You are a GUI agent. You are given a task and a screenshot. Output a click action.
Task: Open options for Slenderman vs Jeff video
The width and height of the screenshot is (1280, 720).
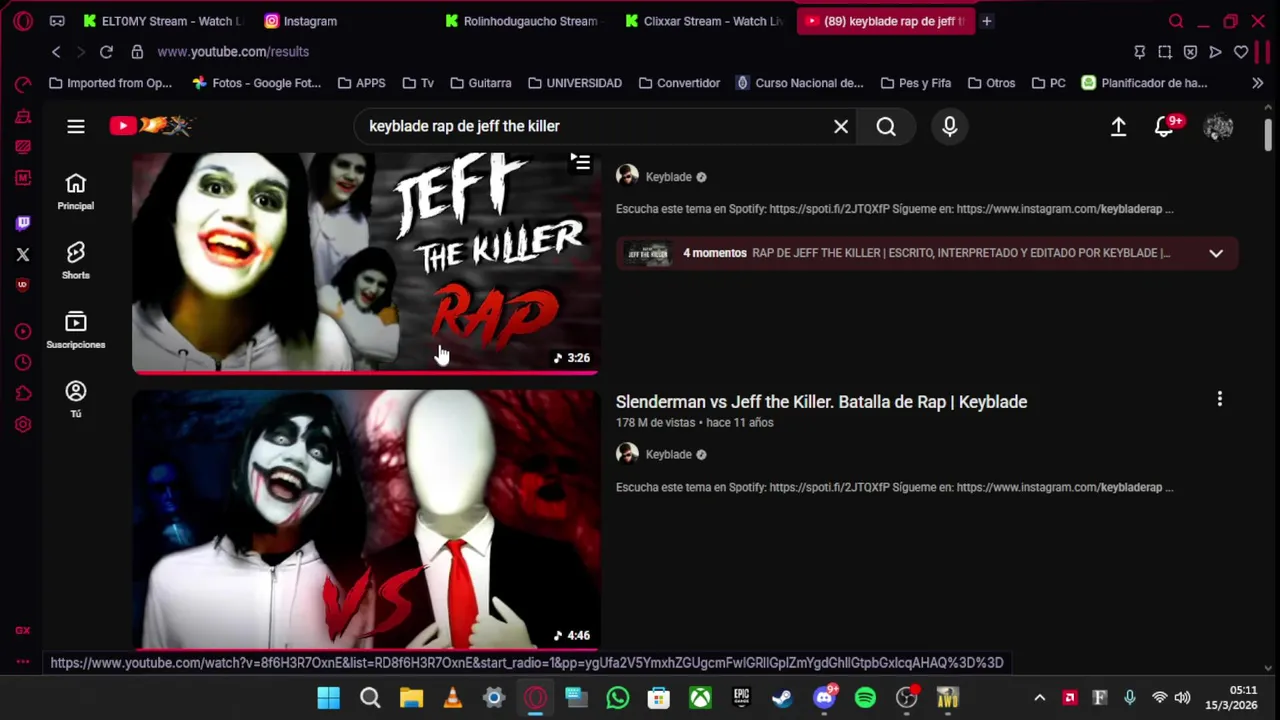1219,400
